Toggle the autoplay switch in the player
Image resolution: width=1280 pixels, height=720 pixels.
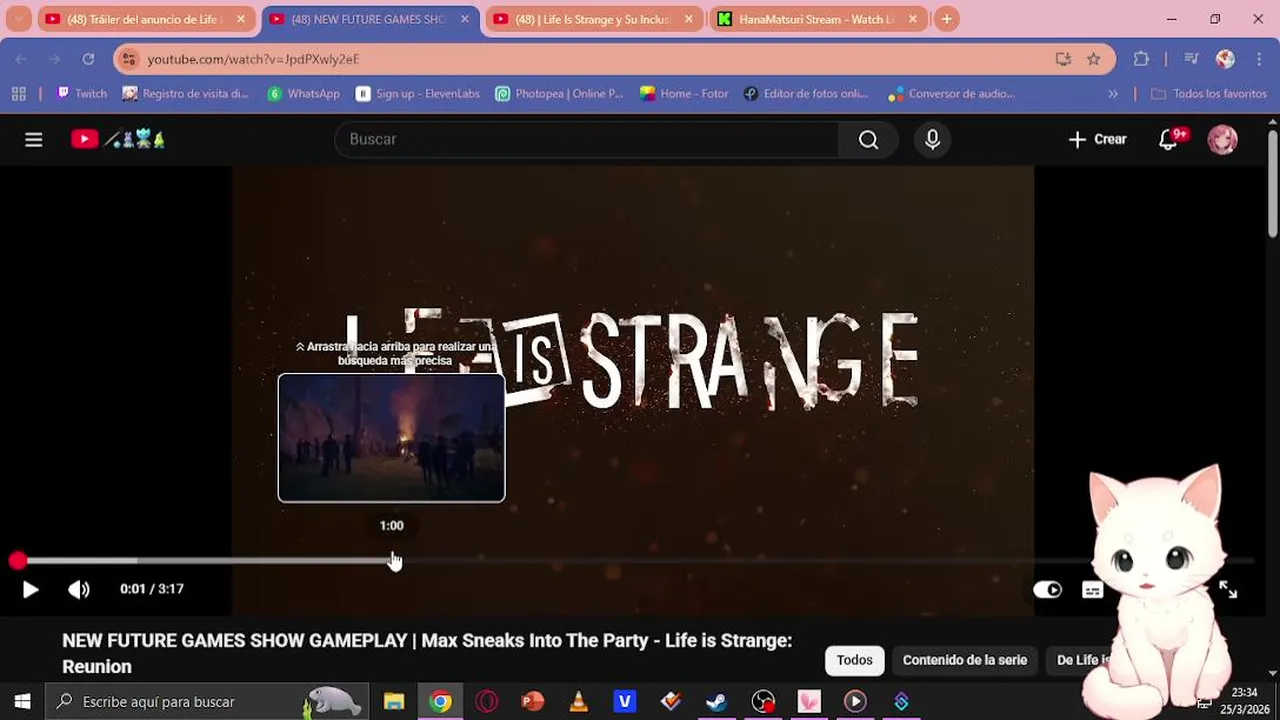click(1047, 590)
